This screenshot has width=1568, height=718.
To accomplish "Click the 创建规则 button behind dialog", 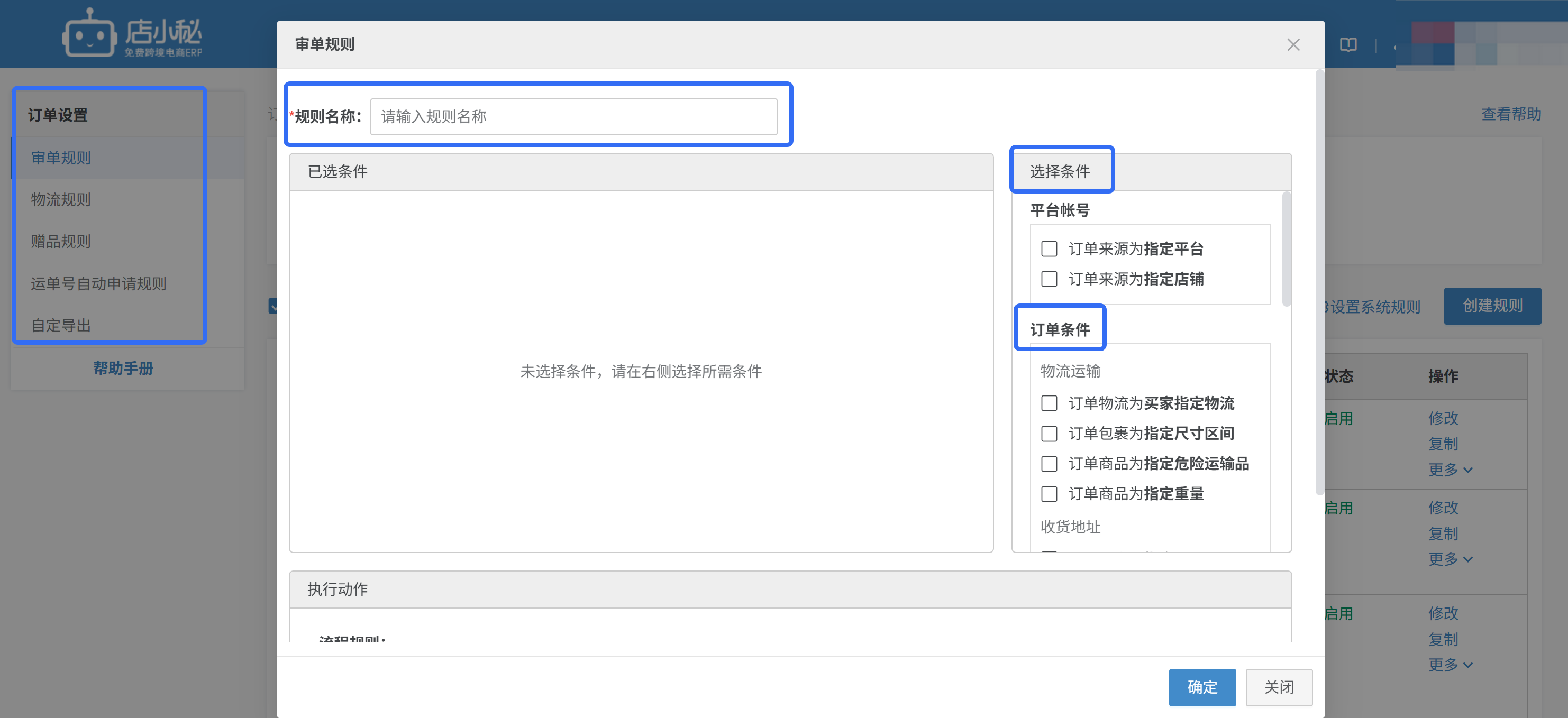I will [x=1492, y=306].
